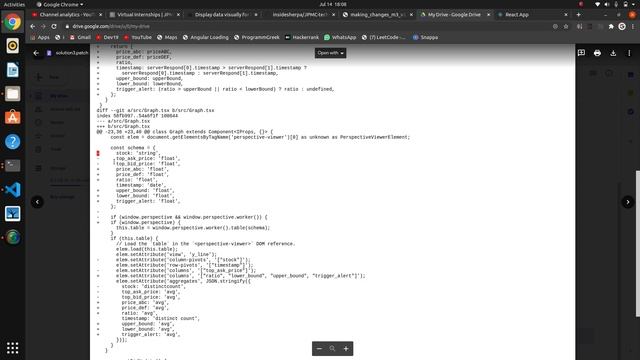Switch to Channel analytics tab
This screenshot has width=640, height=360.
point(66,15)
